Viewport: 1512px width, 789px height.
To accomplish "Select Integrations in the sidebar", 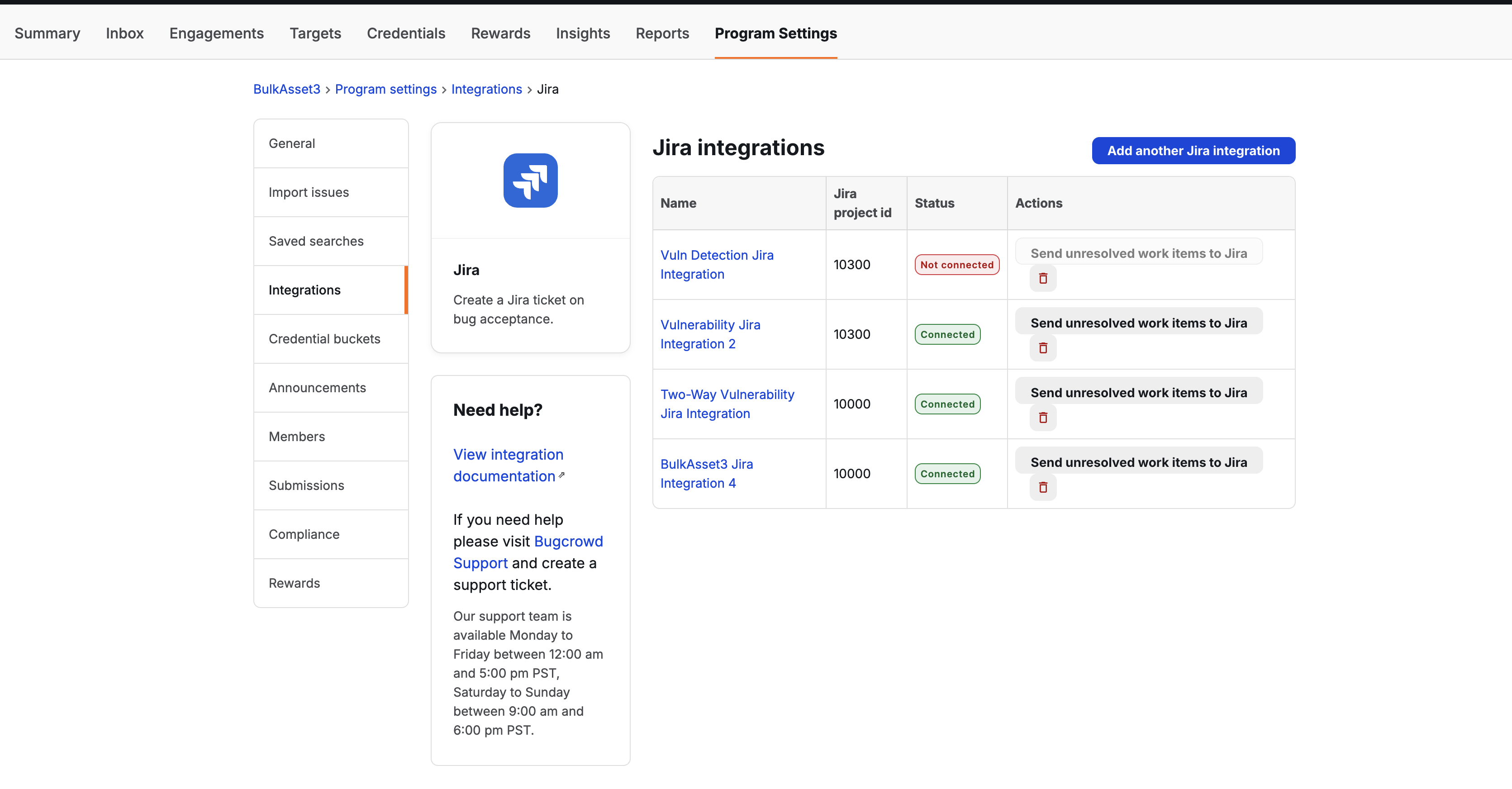I will [331, 290].
